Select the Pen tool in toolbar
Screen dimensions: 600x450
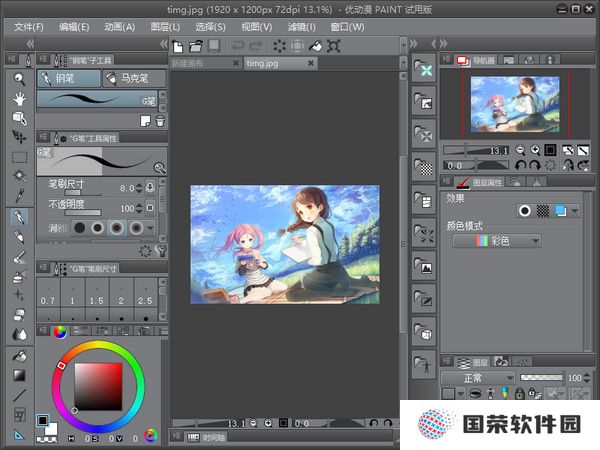point(19,217)
